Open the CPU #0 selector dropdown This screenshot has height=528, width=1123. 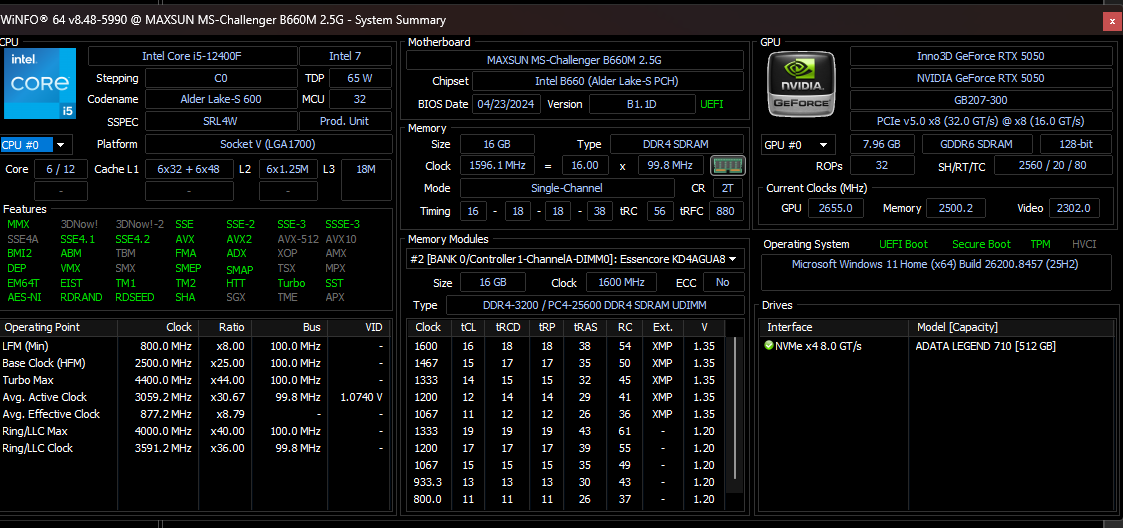[x=34, y=145]
